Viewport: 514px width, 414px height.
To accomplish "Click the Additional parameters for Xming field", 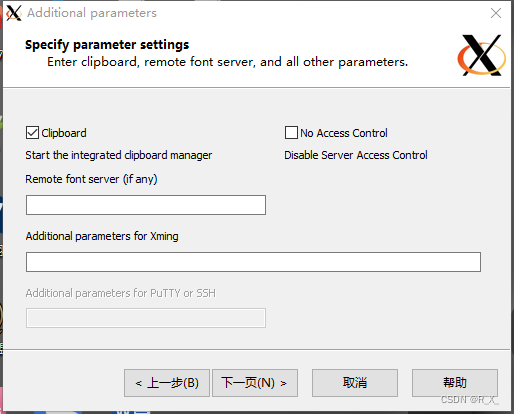I will point(253,262).
